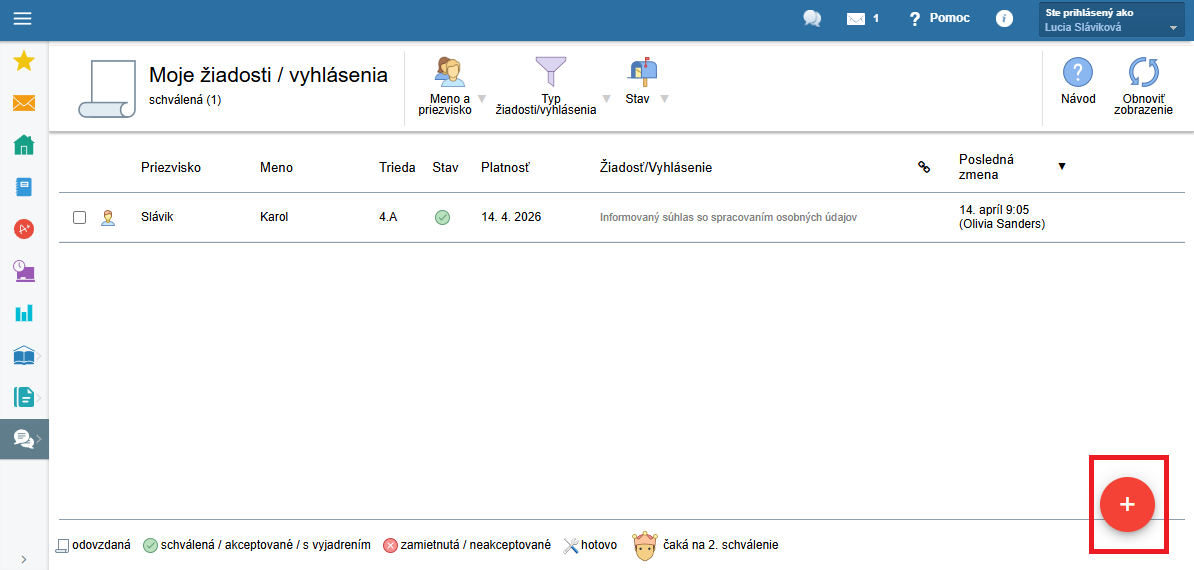Go to the green home sidebar icon

click(24, 145)
